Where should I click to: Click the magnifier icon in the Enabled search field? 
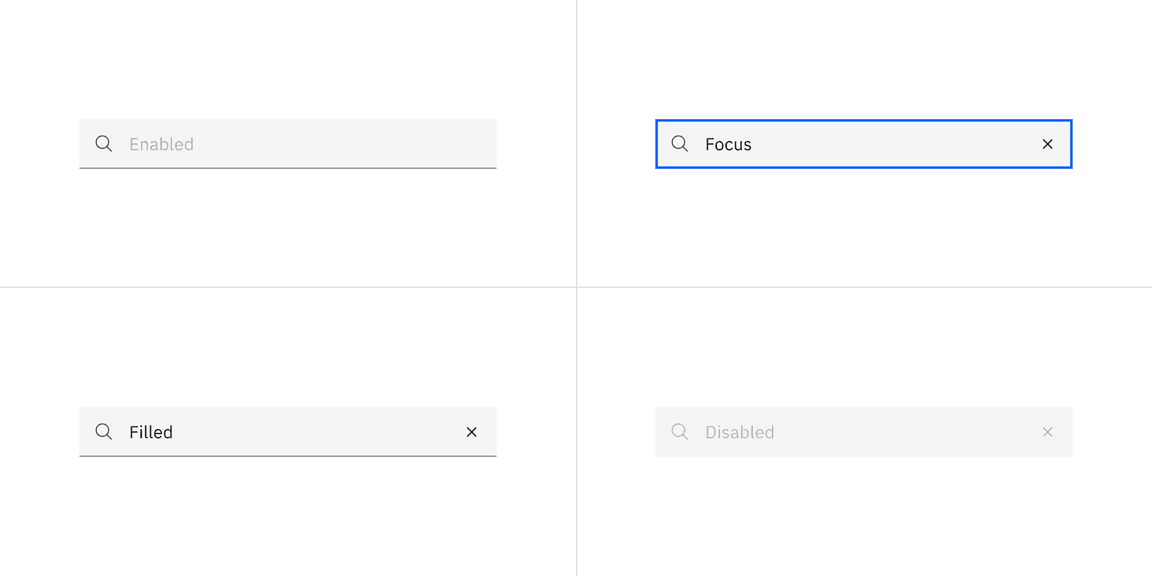(x=104, y=143)
